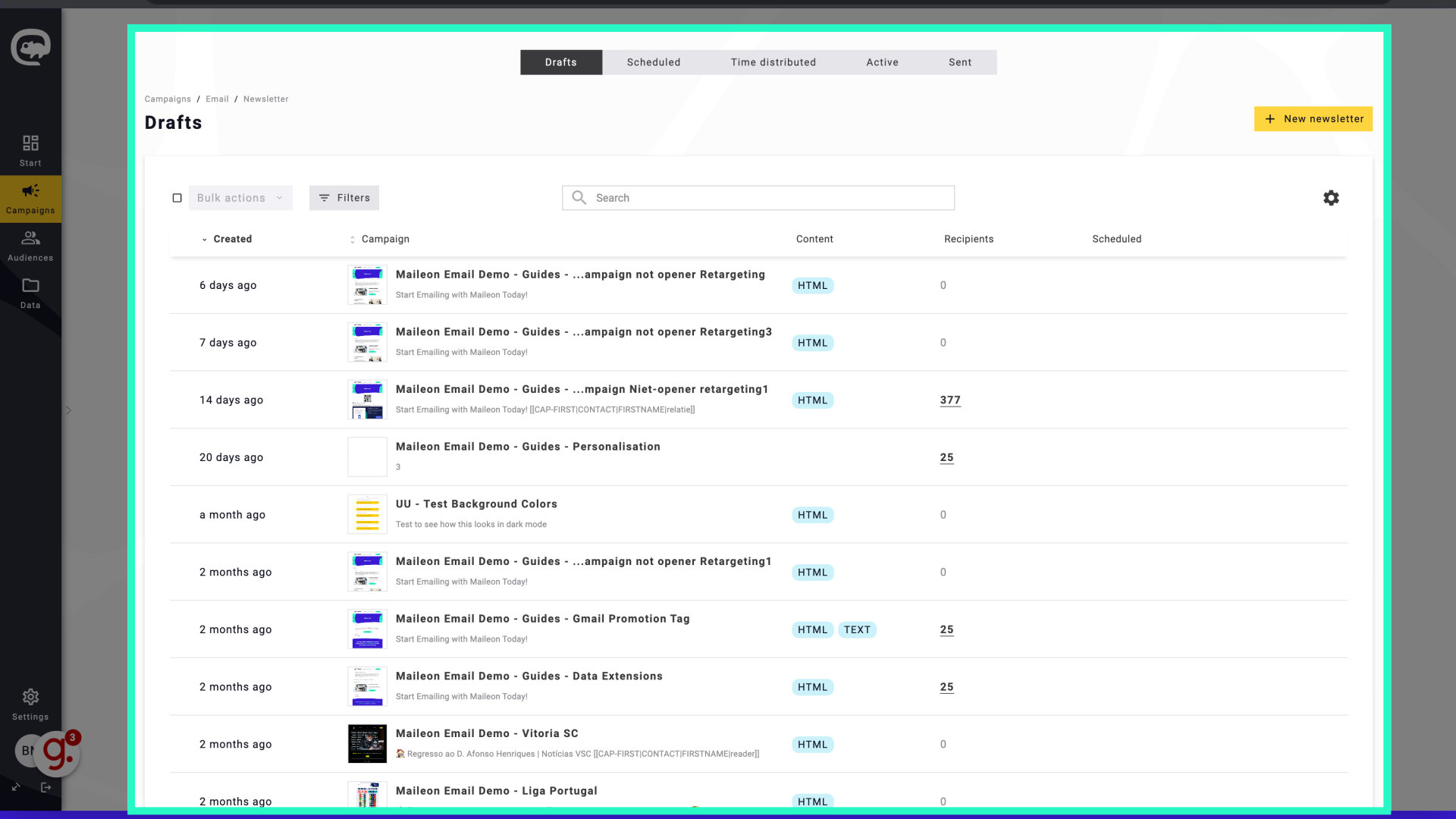Image resolution: width=1456 pixels, height=819 pixels.
Task: Click Recipients column header
Action: click(968, 239)
